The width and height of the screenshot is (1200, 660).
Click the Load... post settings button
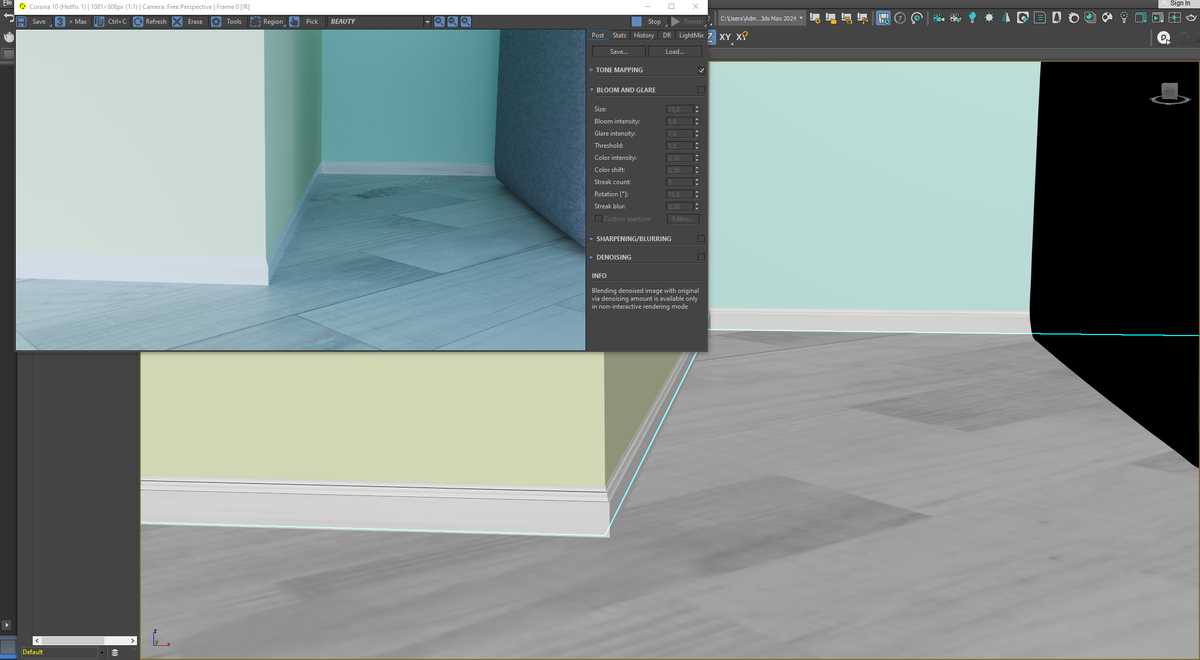click(674, 51)
